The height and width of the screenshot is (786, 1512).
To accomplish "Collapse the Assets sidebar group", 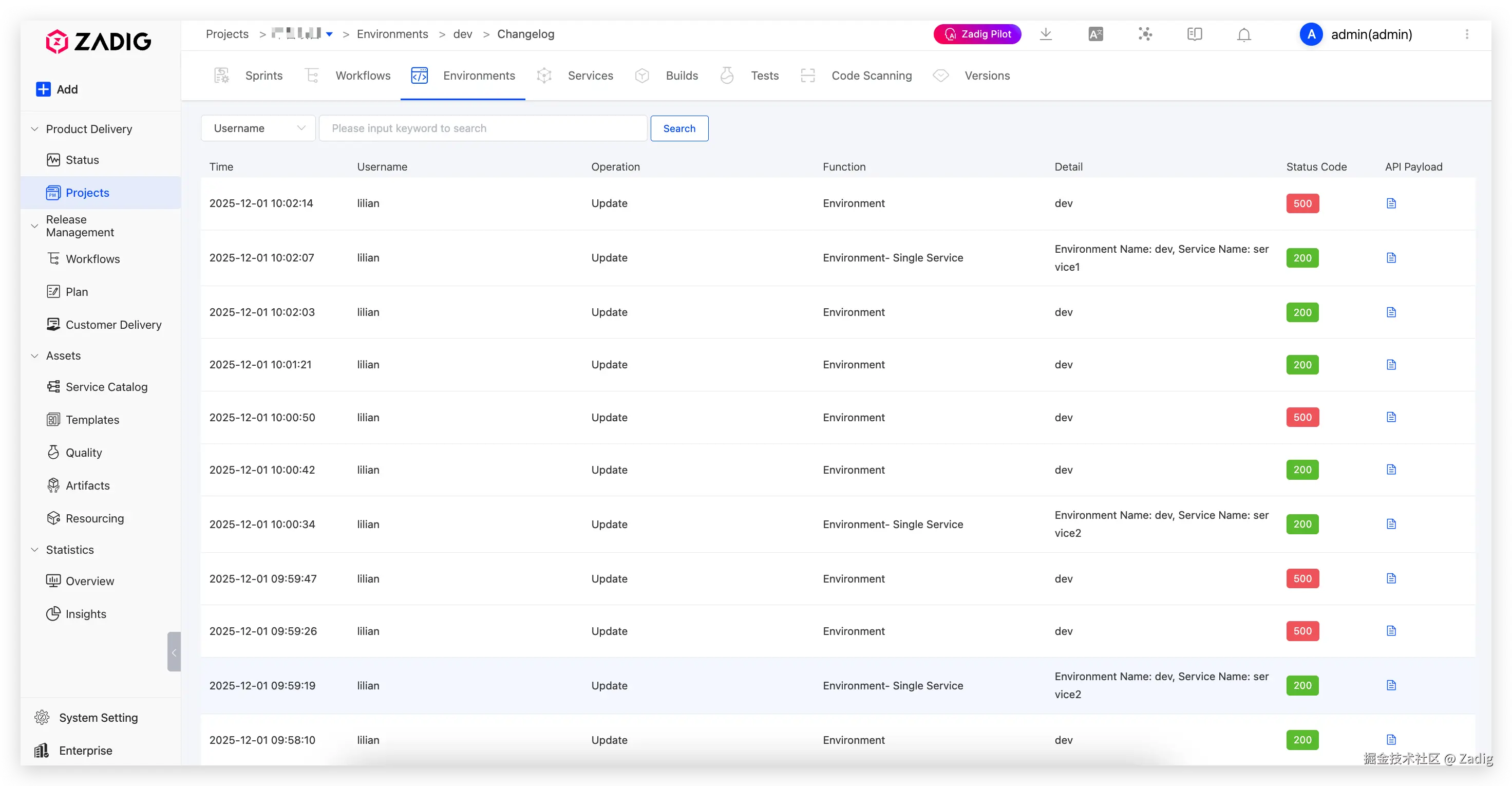I will coord(34,355).
